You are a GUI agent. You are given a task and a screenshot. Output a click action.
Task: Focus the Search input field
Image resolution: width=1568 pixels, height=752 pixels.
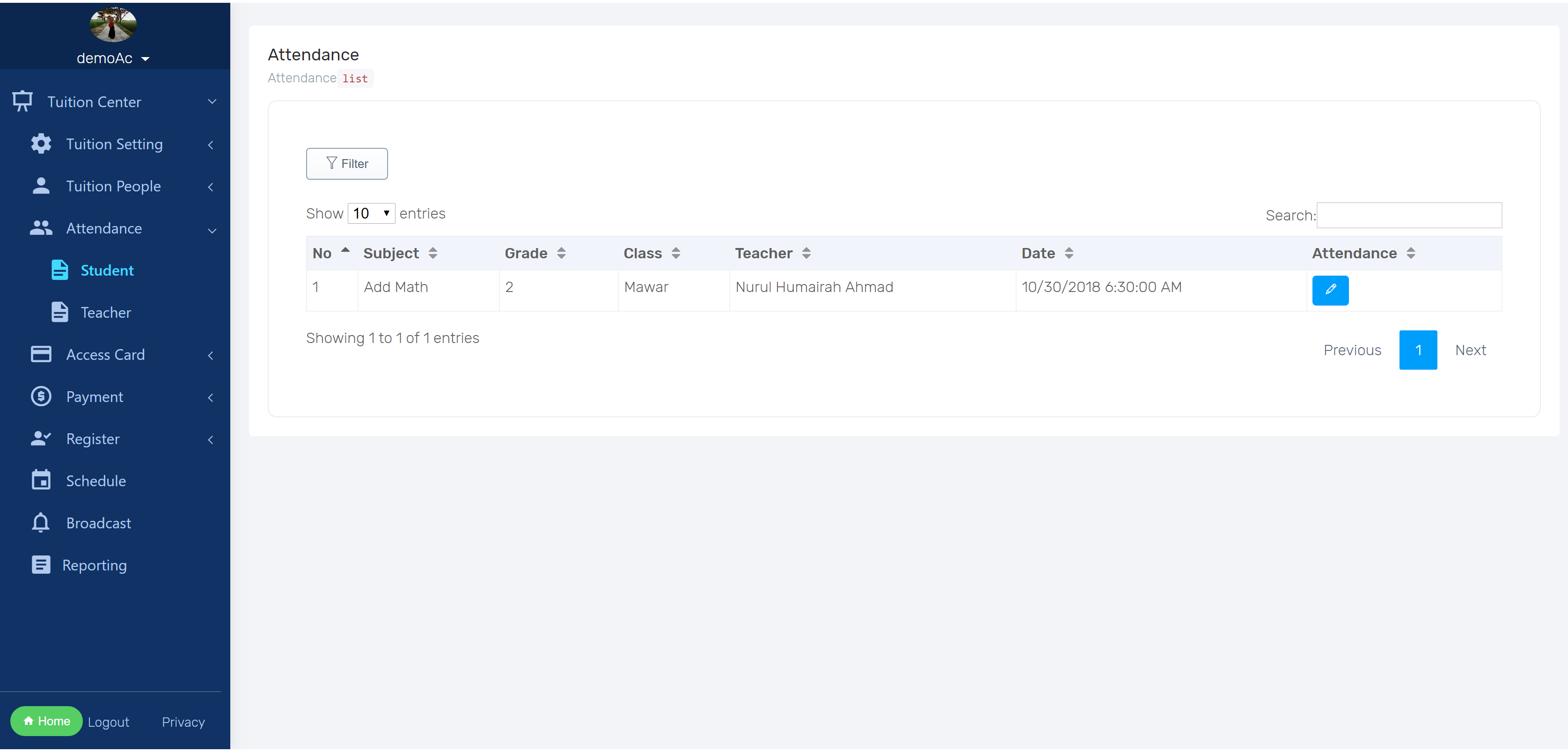pyautogui.click(x=1408, y=215)
